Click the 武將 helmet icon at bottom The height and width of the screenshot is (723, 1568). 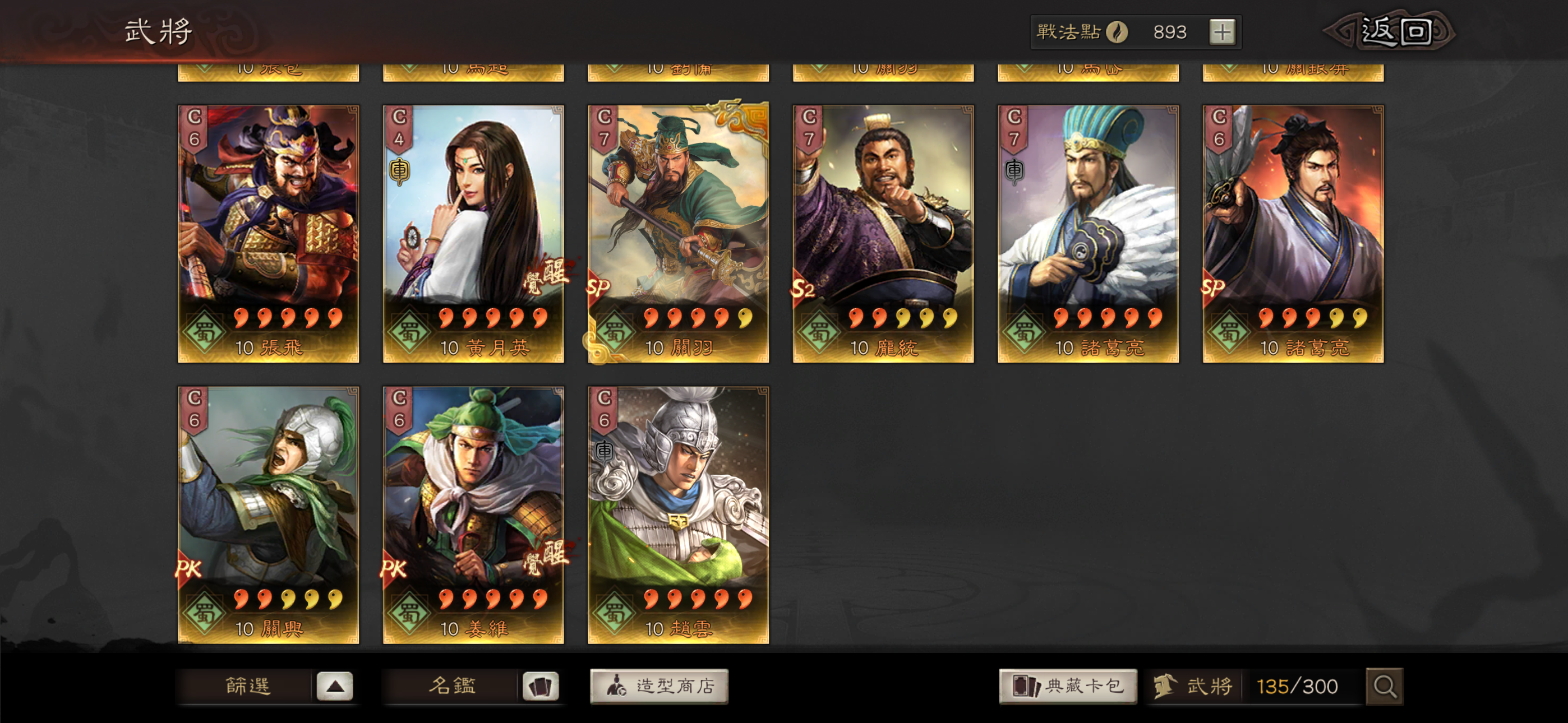(1164, 687)
